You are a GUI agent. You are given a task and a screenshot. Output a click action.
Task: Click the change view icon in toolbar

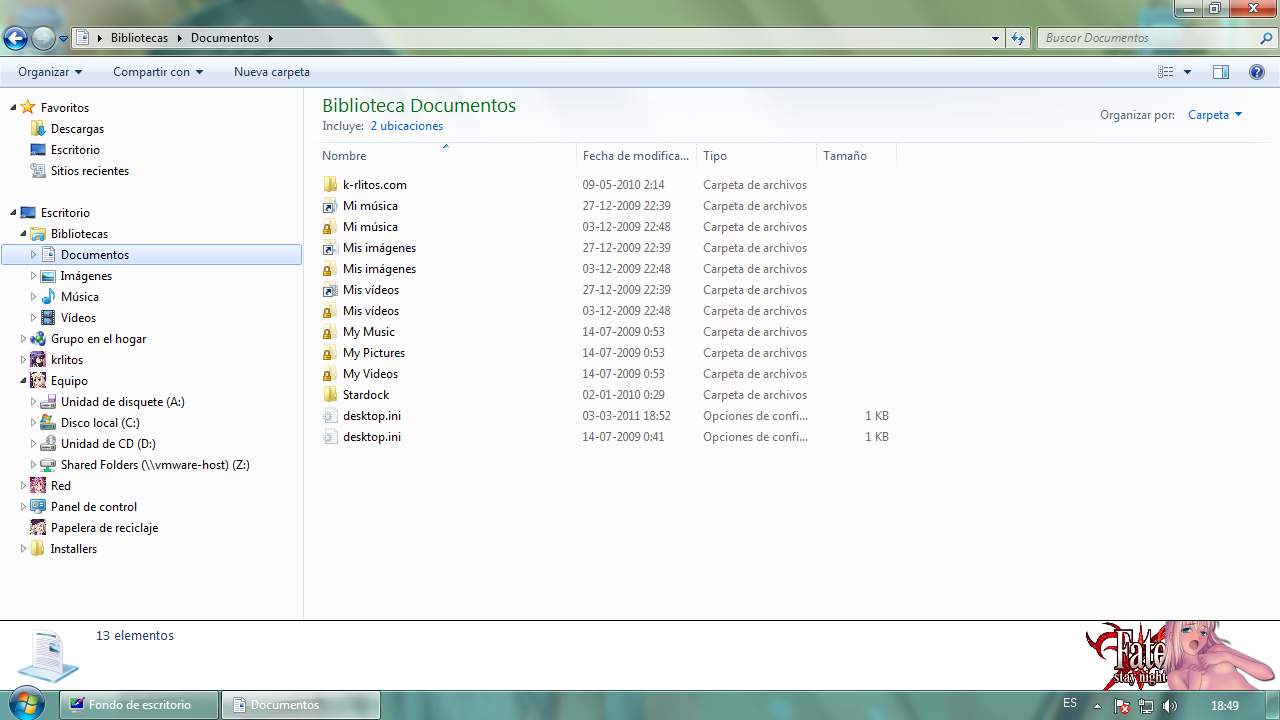1165,72
